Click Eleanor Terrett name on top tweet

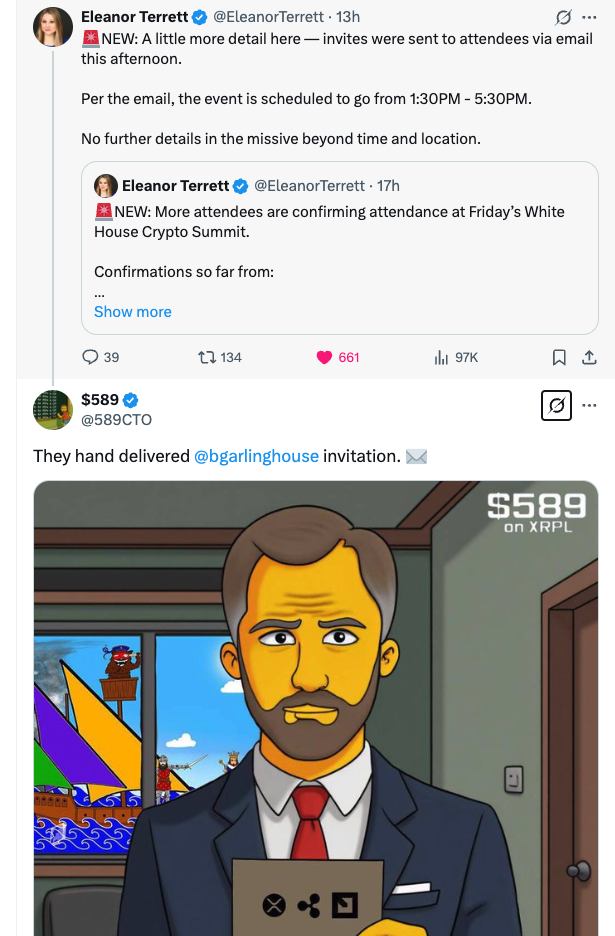(134, 17)
